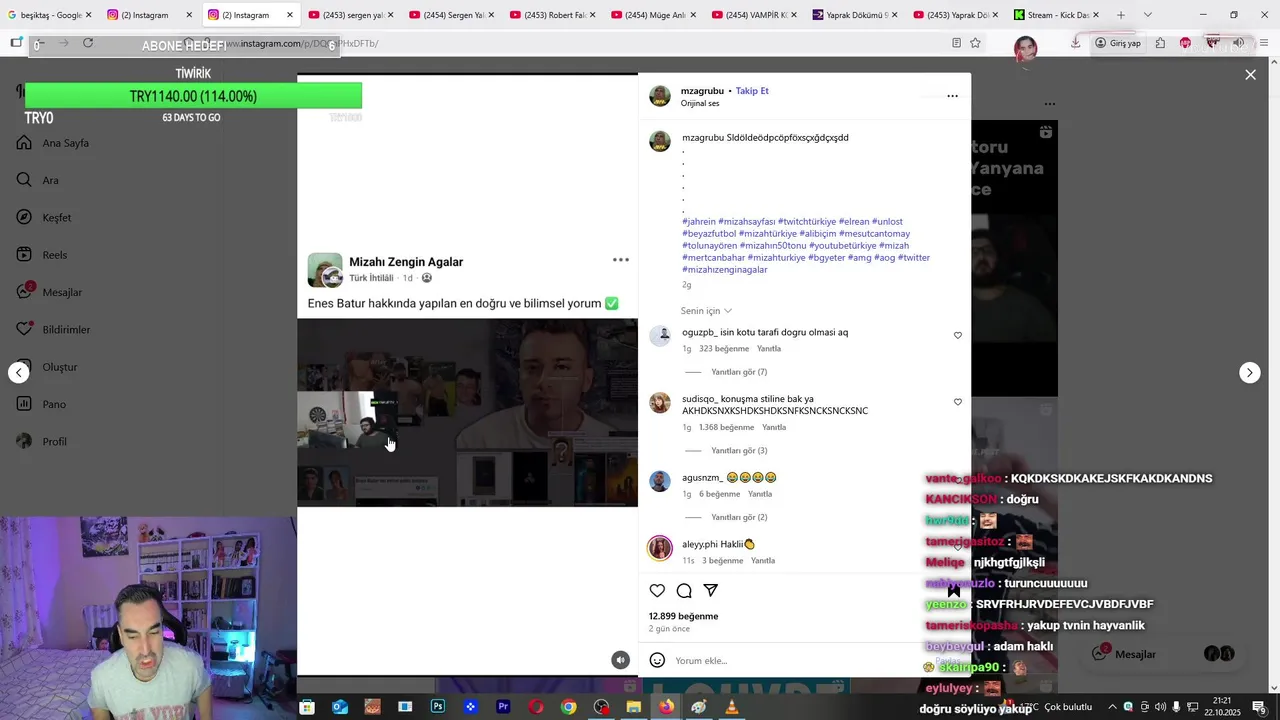Toggle video sound with speaker icon

pyautogui.click(x=621, y=660)
